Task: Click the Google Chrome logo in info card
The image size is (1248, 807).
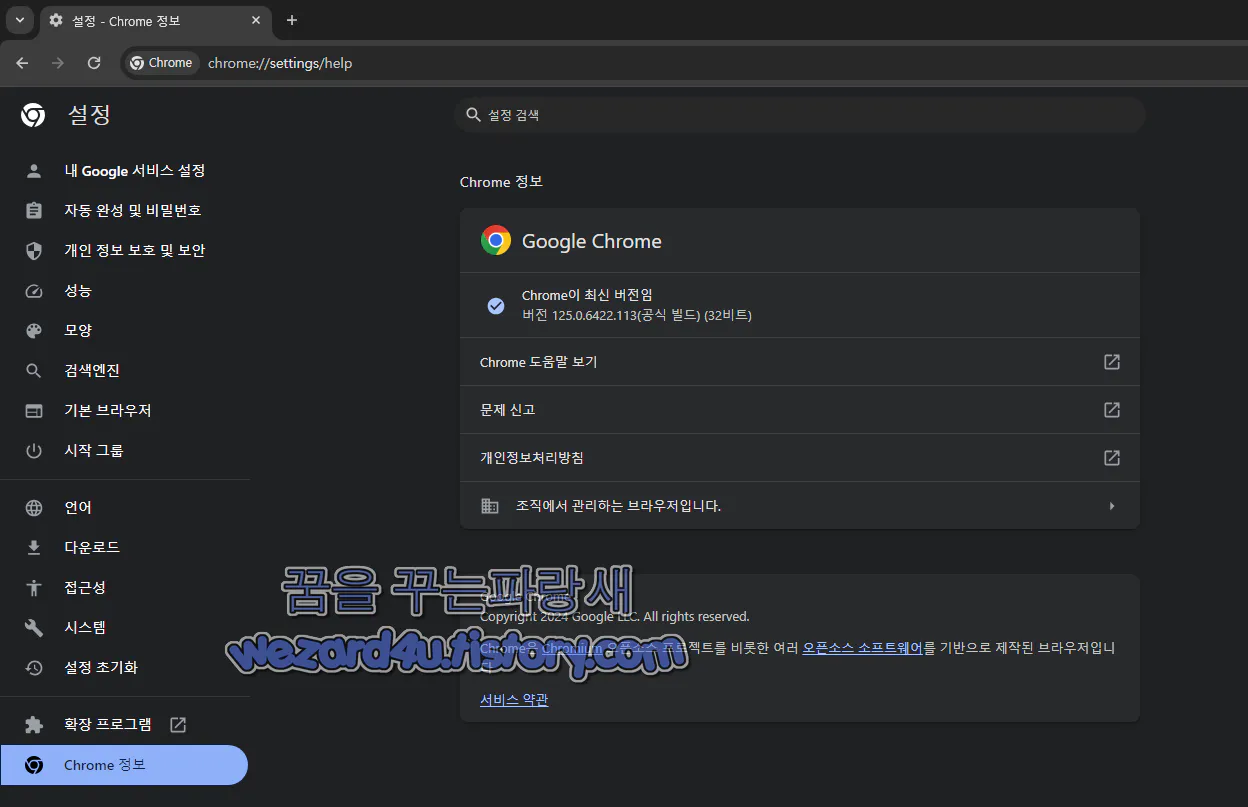Action: [x=496, y=241]
